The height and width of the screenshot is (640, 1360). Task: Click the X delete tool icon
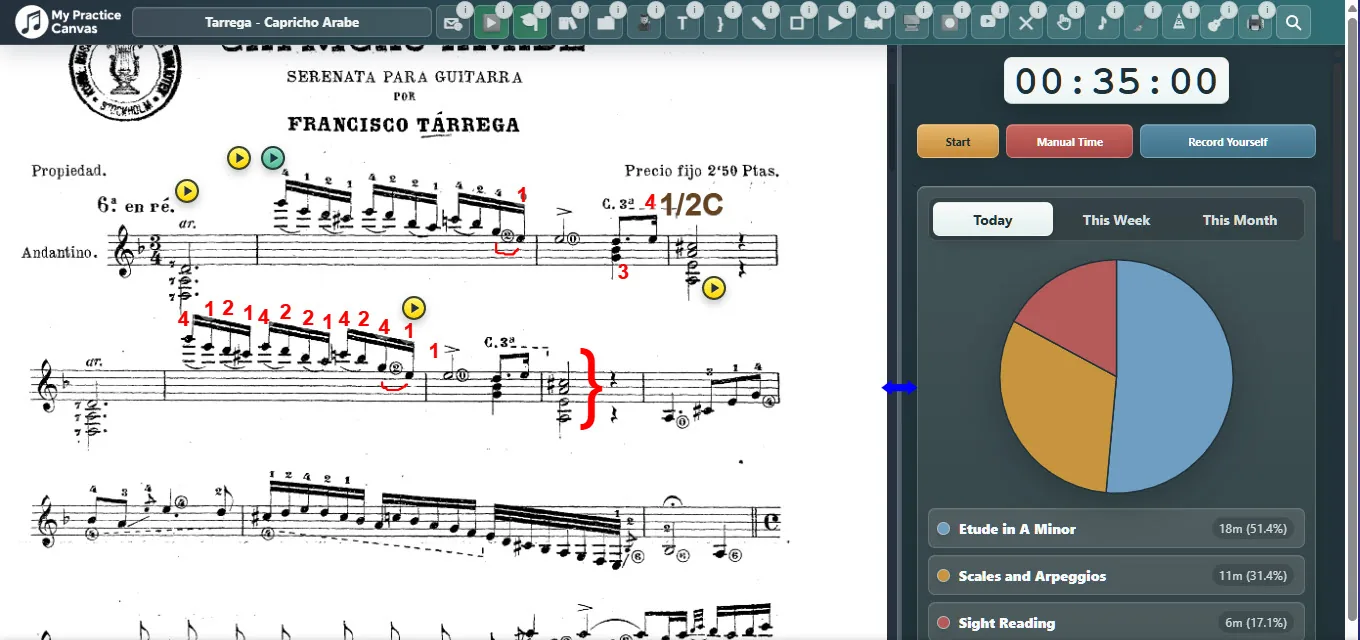click(1026, 23)
